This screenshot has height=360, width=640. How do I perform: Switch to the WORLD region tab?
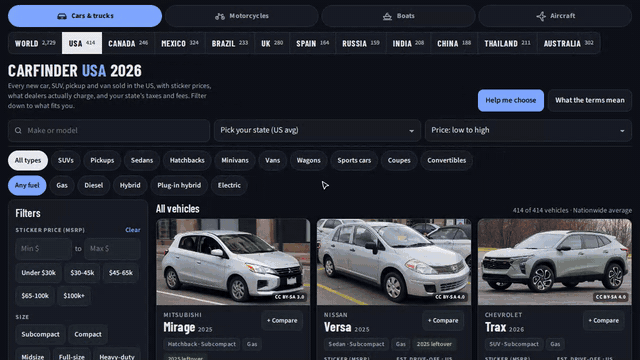35,43
